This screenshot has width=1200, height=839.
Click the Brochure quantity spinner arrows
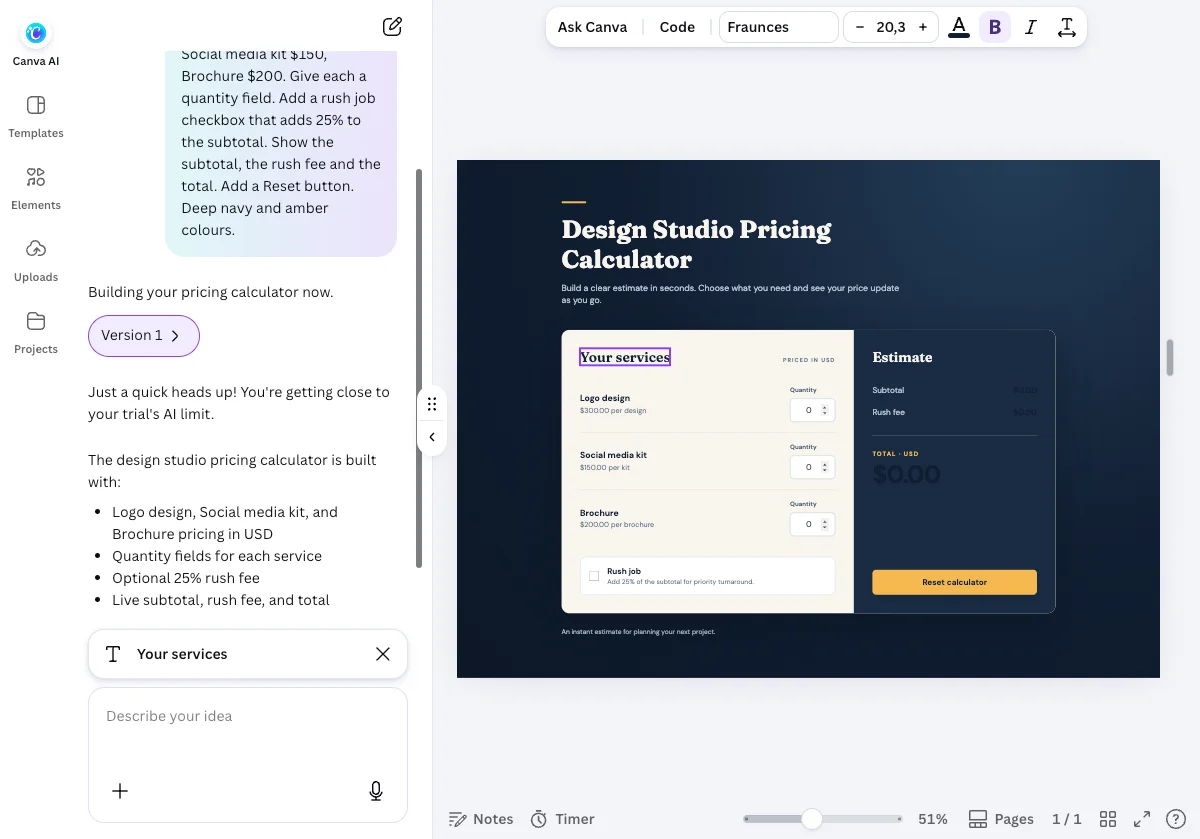click(x=825, y=524)
